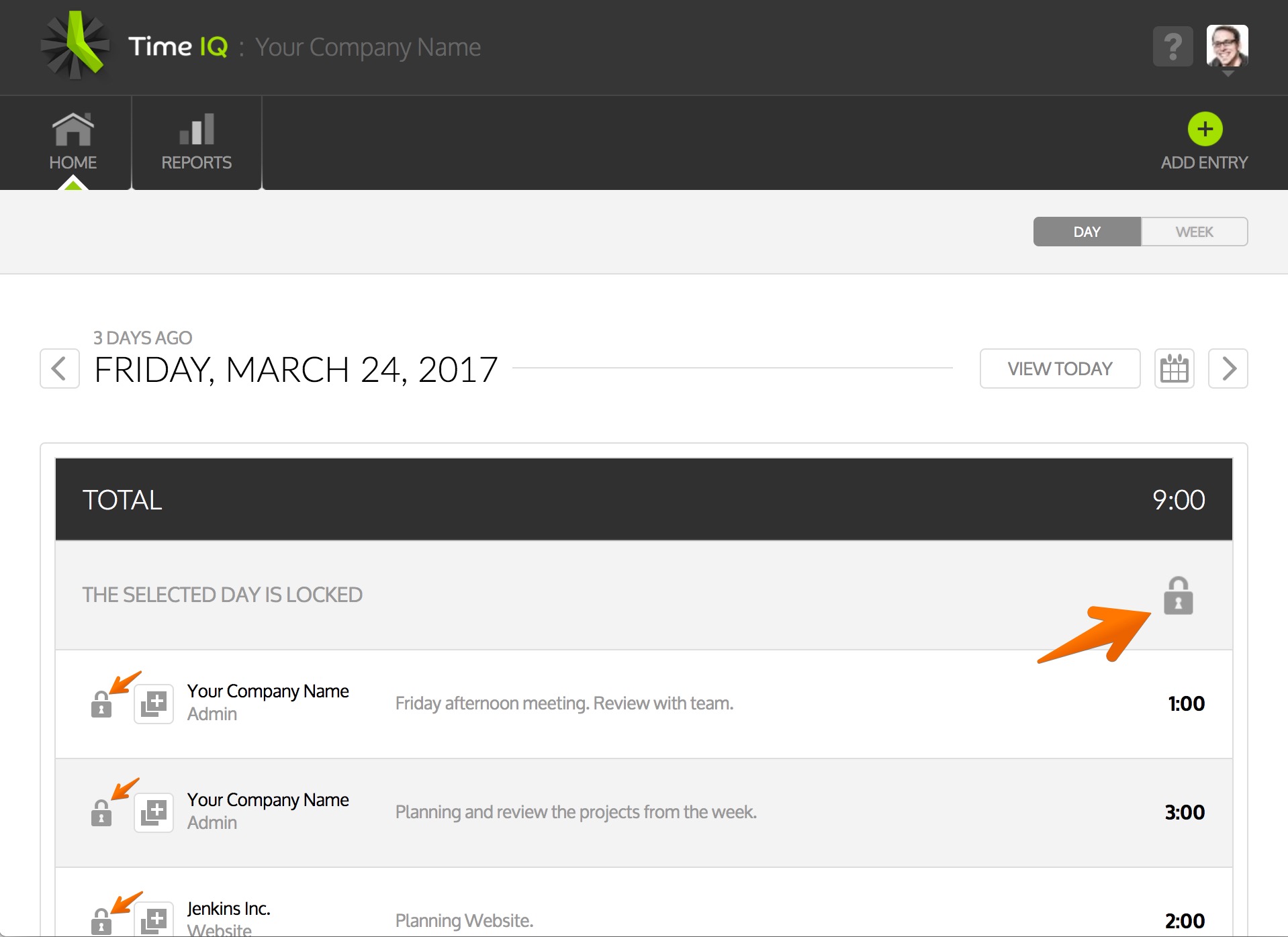
Task: Switch to Day view
Action: (x=1087, y=232)
